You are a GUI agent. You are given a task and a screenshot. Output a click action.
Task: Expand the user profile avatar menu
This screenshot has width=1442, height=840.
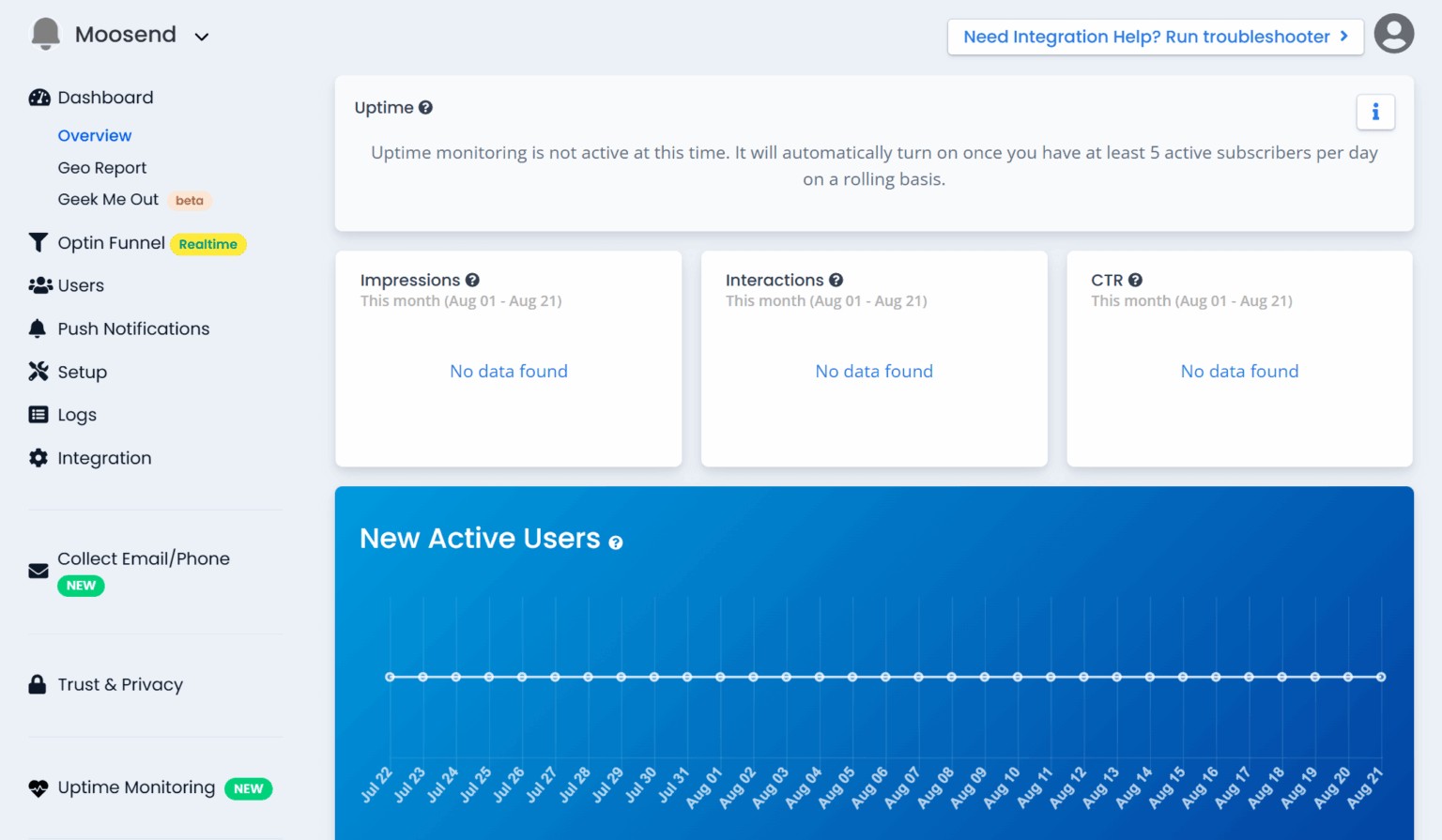pyautogui.click(x=1394, y=33)
